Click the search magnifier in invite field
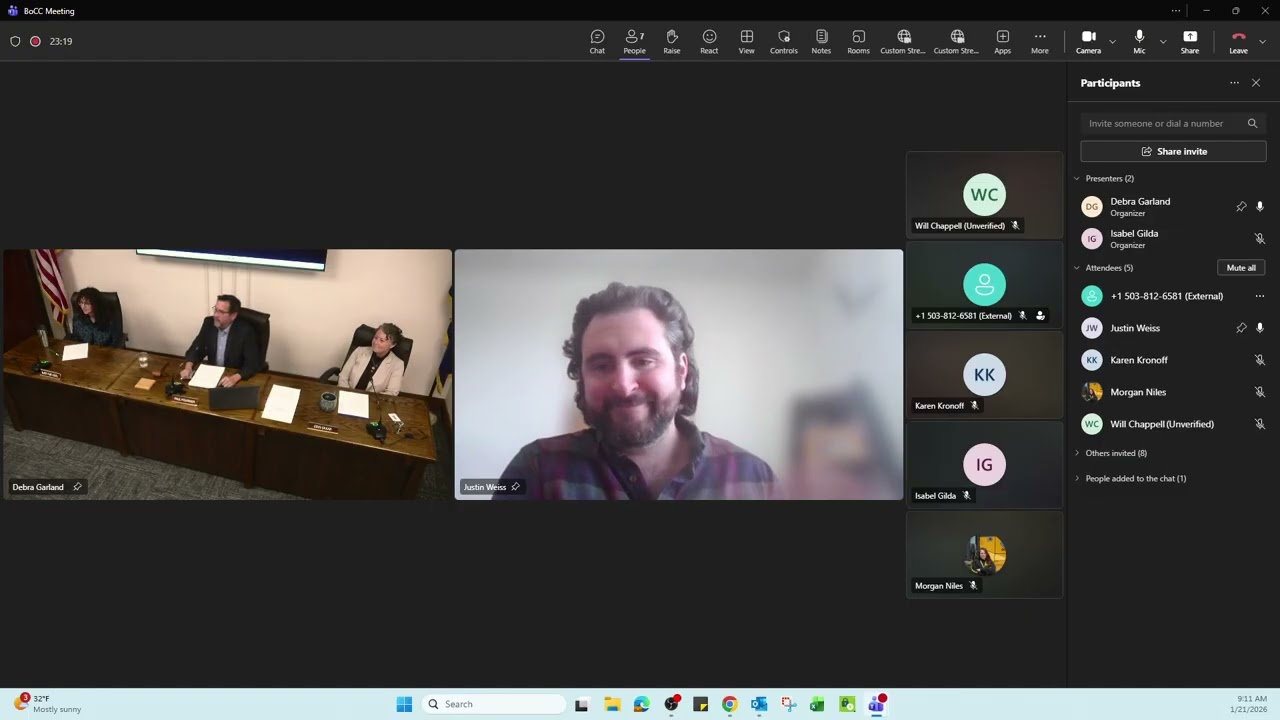Screen dimensions: 1280x720 point(1252,123)
